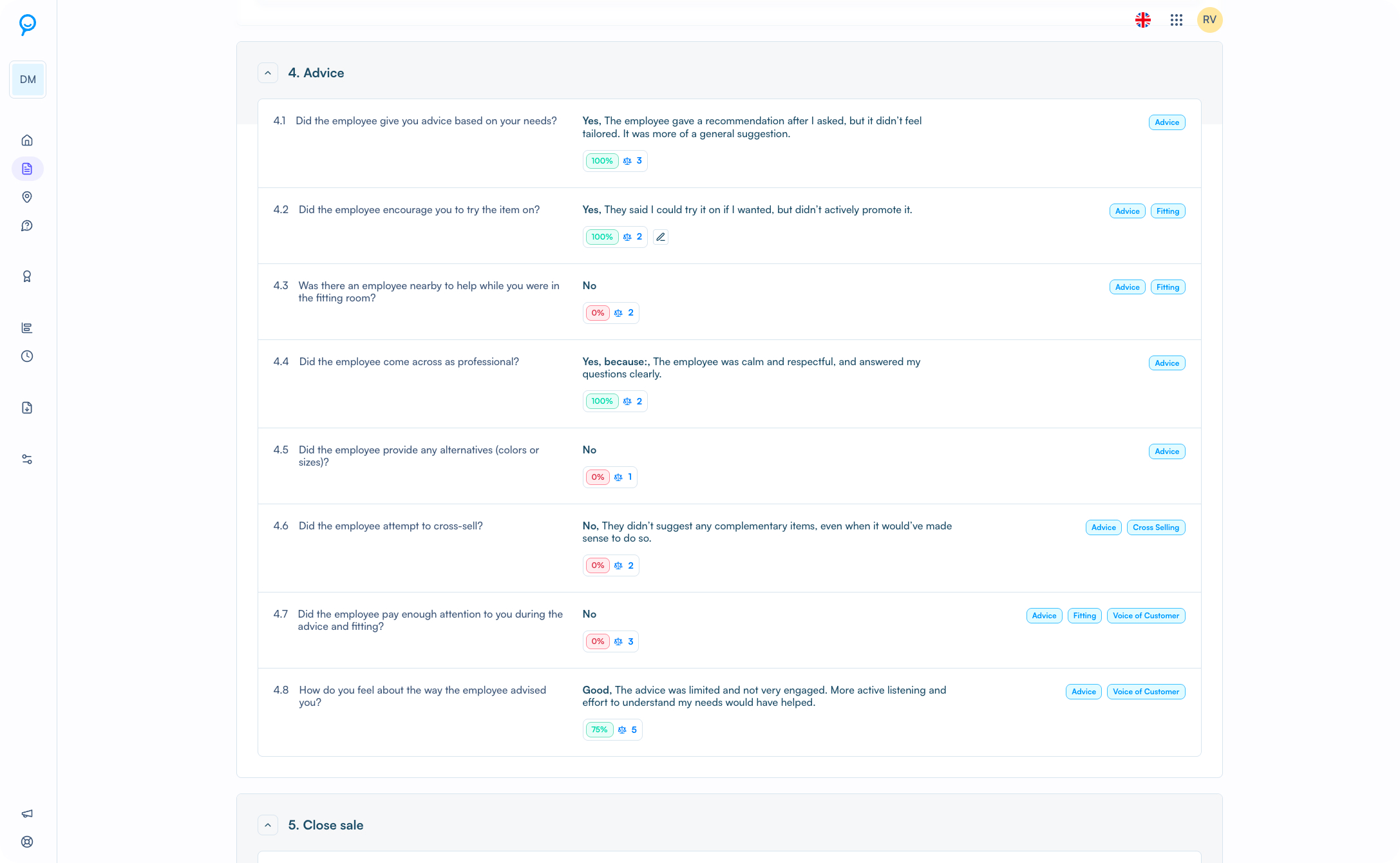The height and width of the screenshot is (863, 1400).
Task: Click the '5. Close sale' section heading
Action: pyautogui.click(x=325, y=825)
